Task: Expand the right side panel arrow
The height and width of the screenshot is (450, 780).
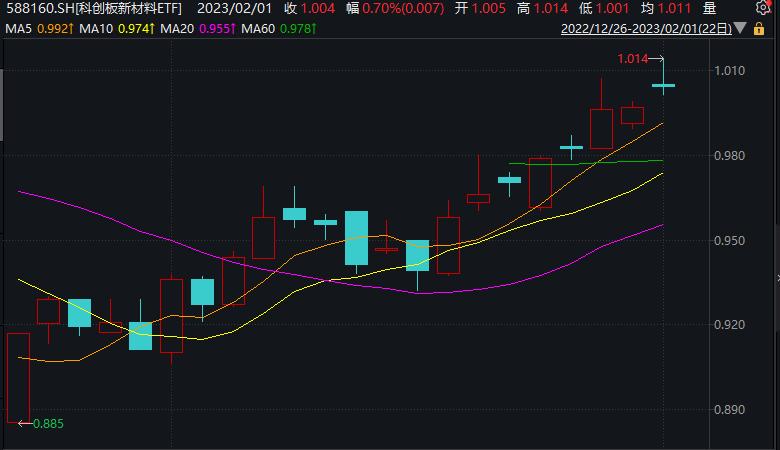Action: [778, 278]
